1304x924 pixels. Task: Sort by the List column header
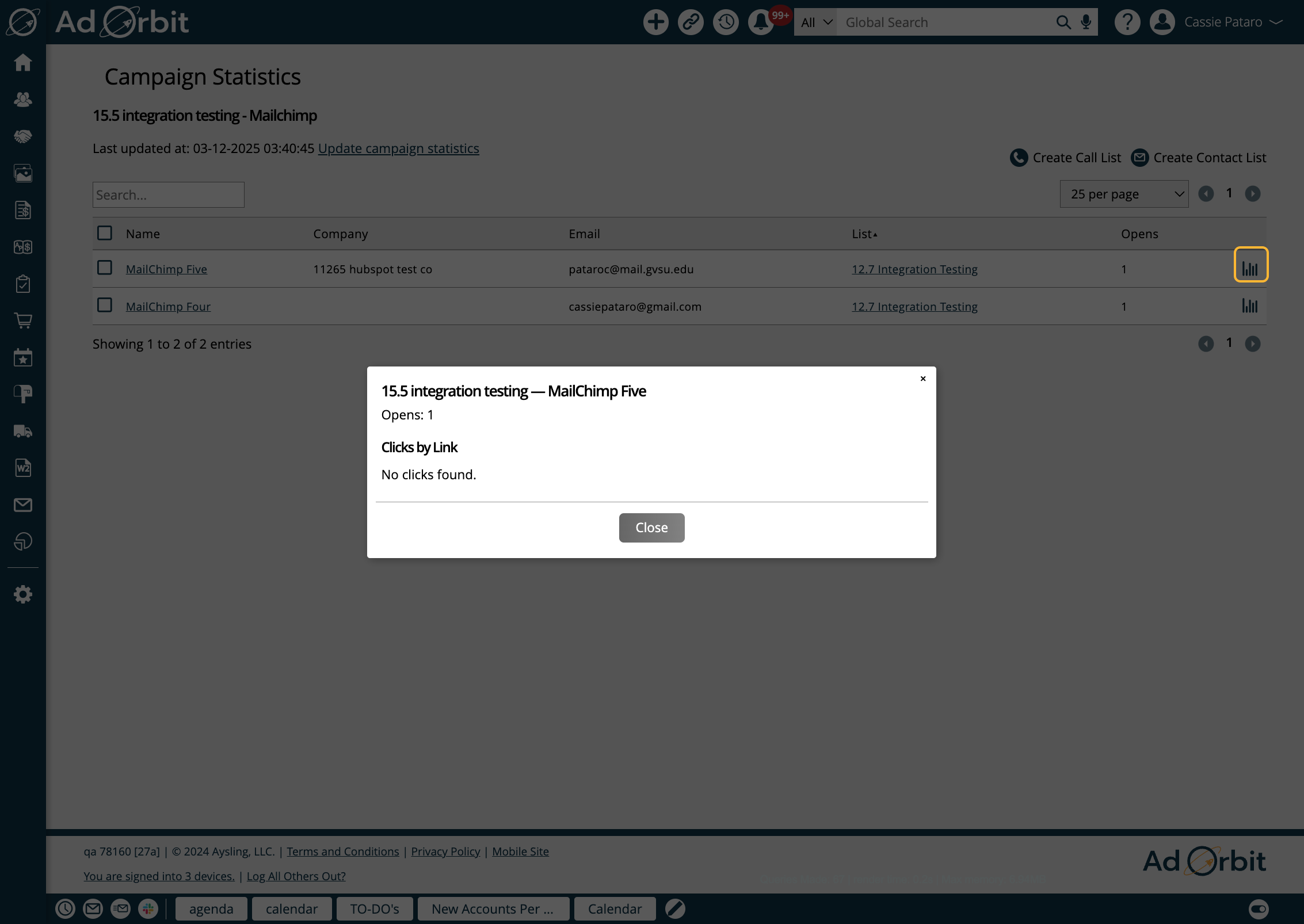(x=864, y=234)
